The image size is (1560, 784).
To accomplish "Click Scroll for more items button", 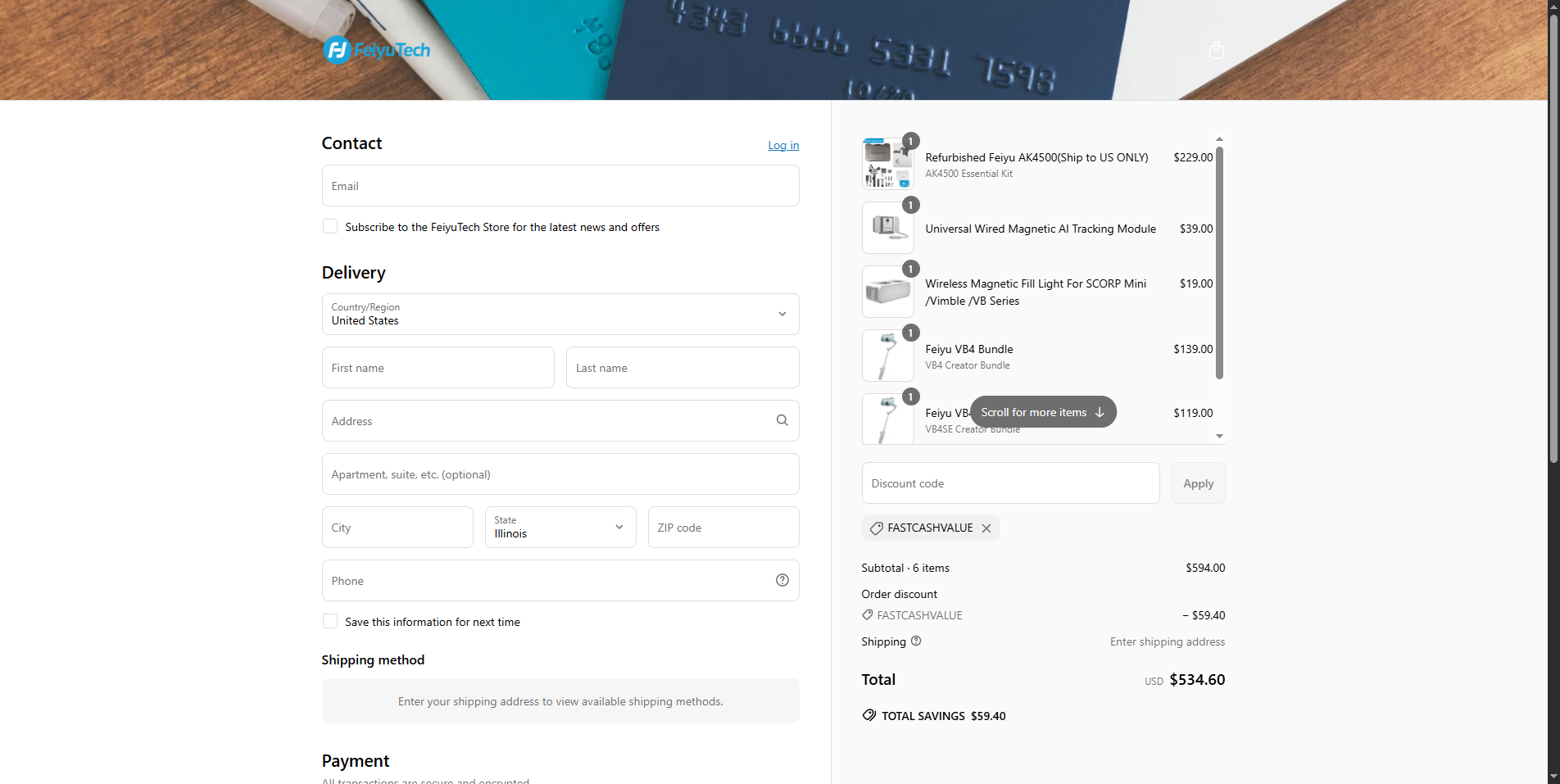I will [1043, 412].
